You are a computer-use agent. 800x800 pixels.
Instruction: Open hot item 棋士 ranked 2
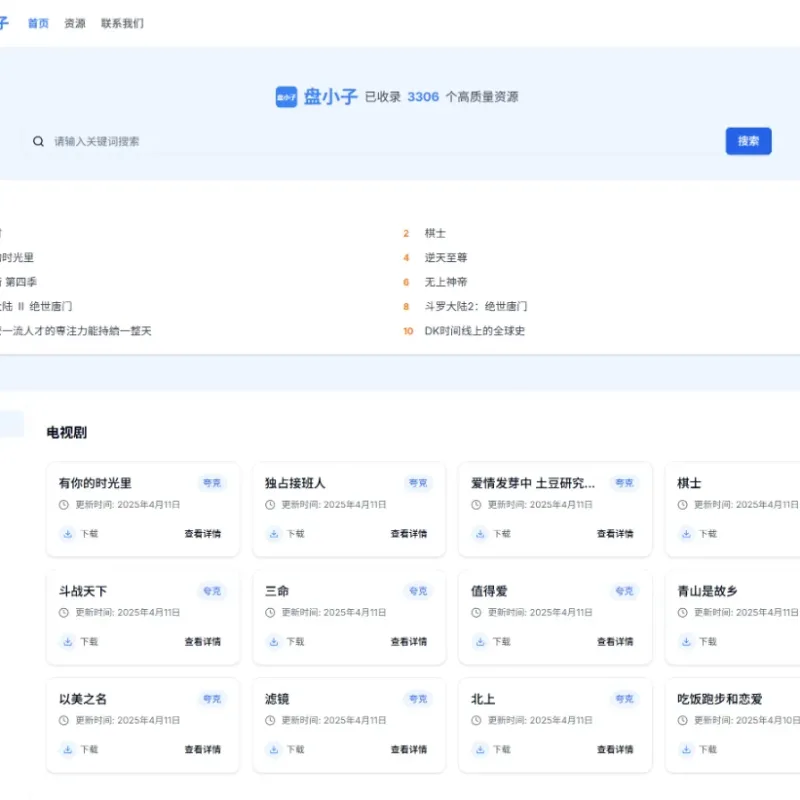(435, 233)
